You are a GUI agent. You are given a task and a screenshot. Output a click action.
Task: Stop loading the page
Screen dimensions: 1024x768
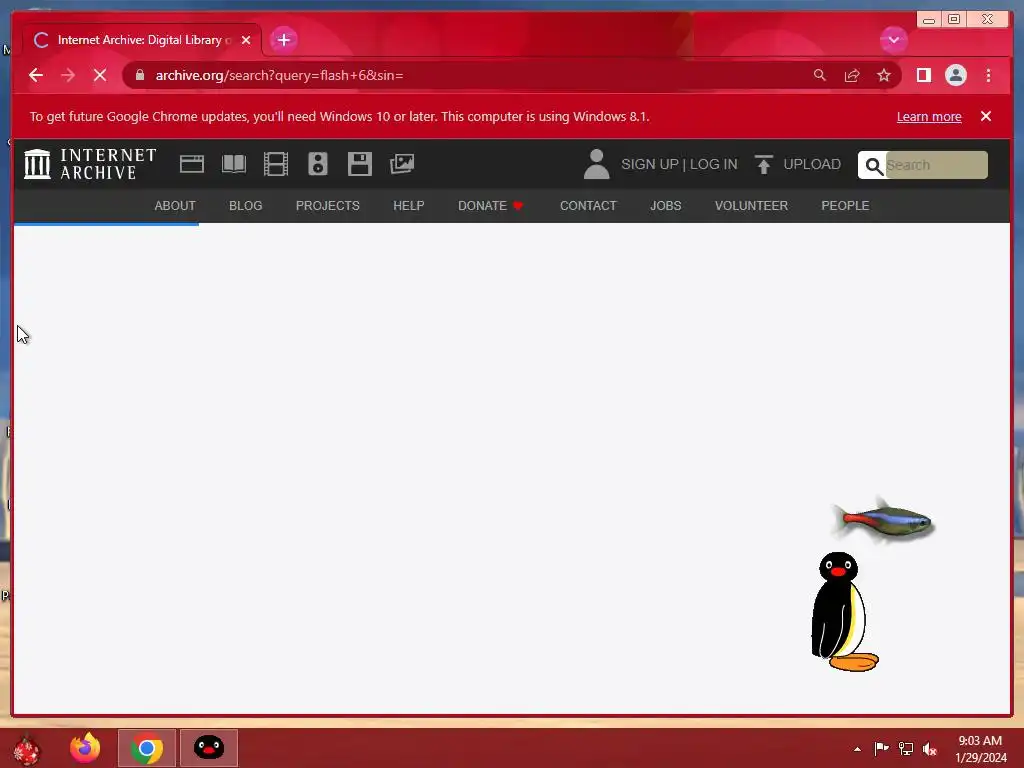point(100,75)
